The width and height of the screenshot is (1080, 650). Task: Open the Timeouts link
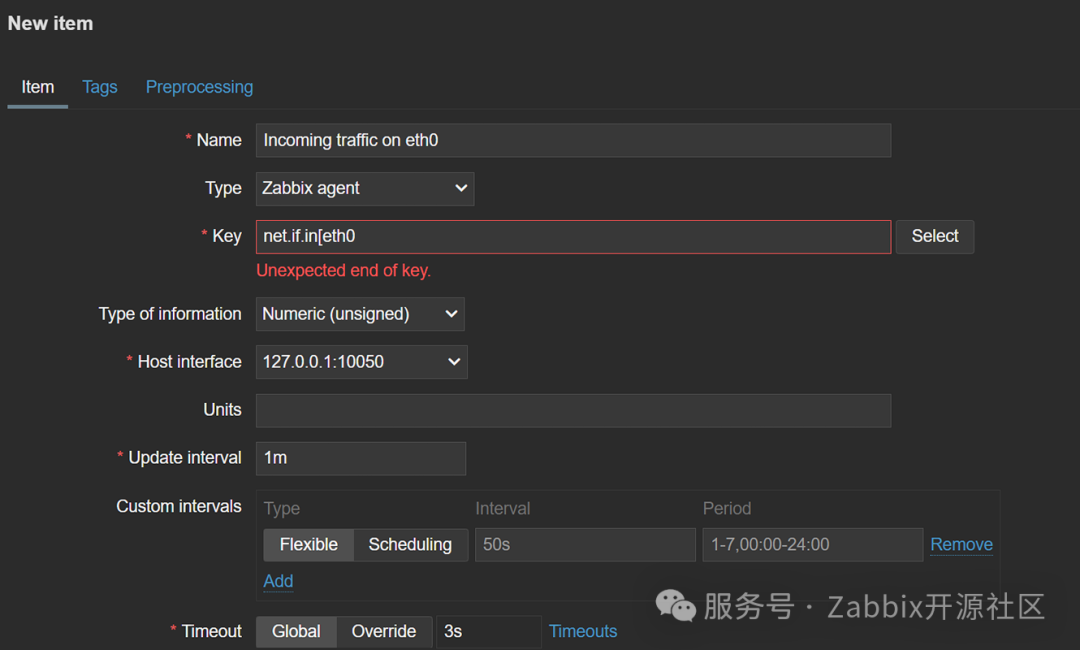click(583, 631)
